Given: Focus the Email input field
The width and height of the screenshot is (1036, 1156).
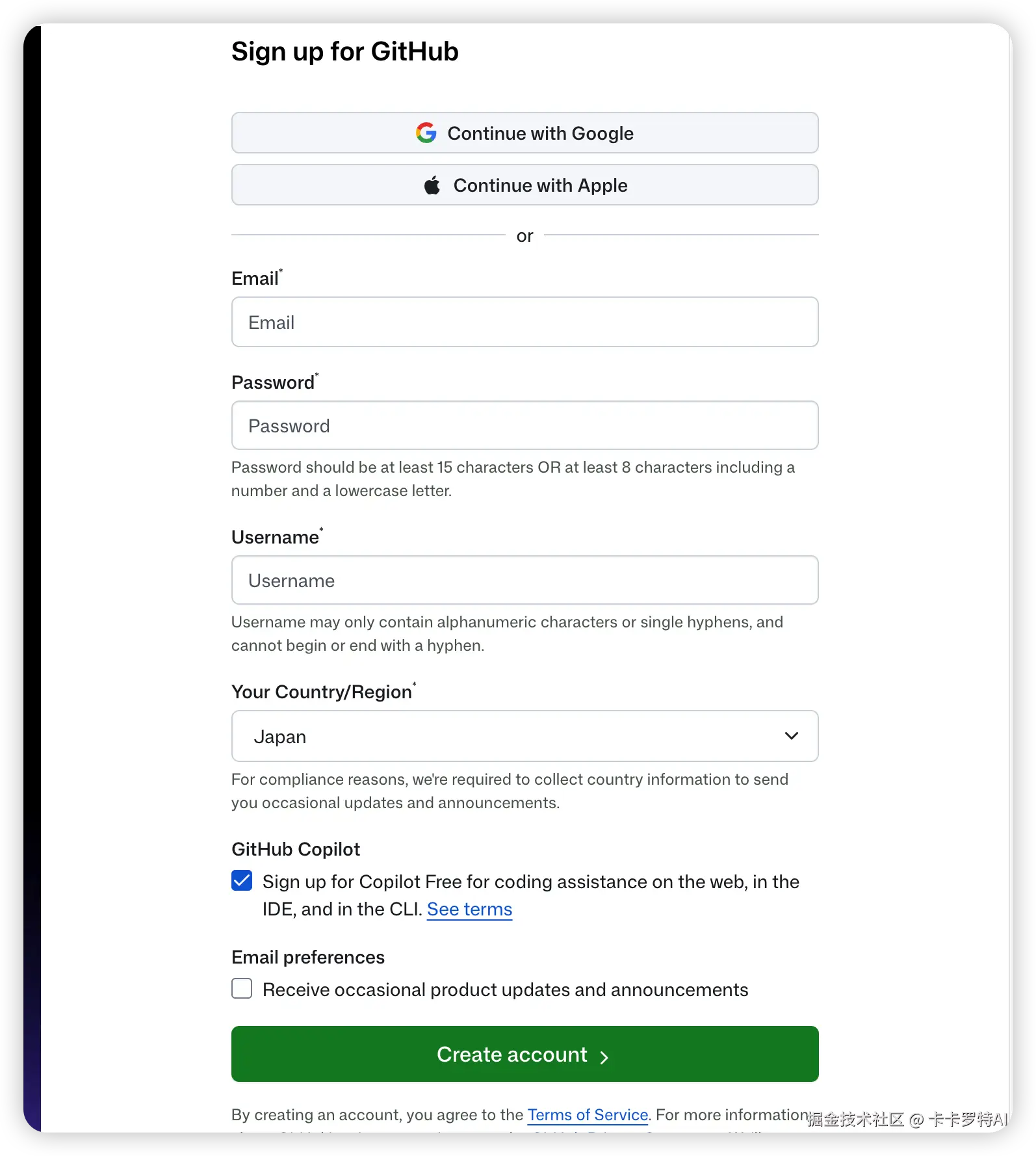Looking at the screenshot, I should [x=524, y=322].
